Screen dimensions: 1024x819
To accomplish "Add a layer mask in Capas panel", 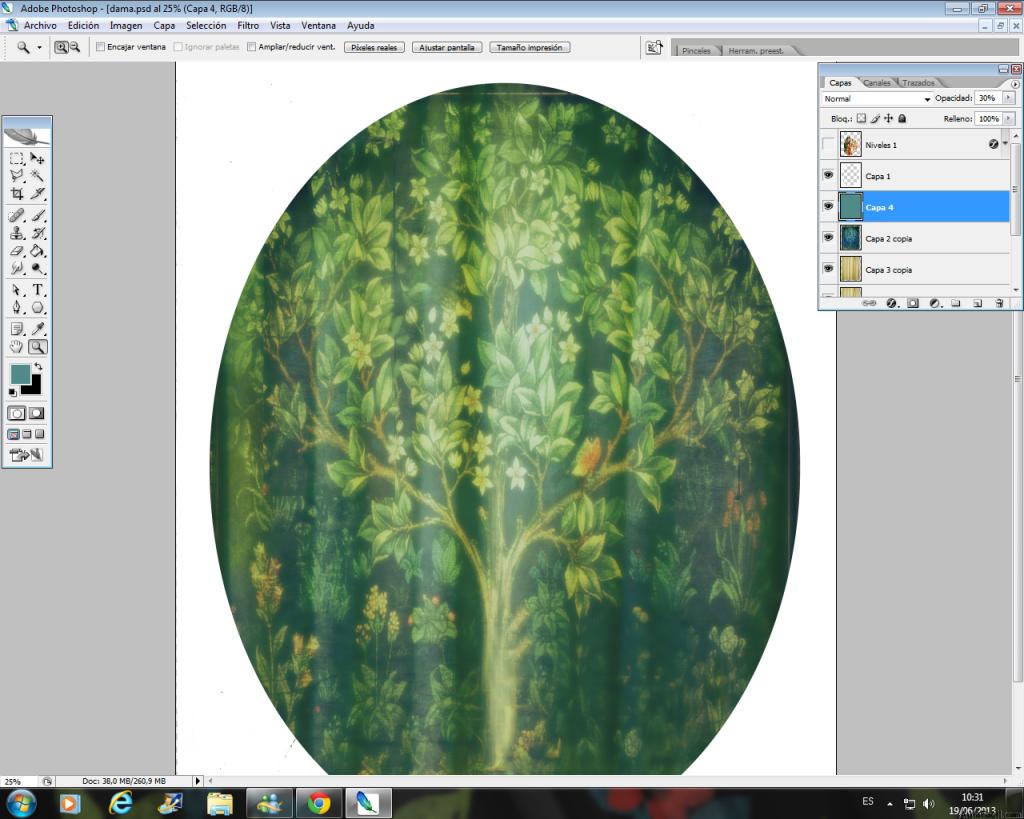I will pyautogui.click(x=913, y=303).
